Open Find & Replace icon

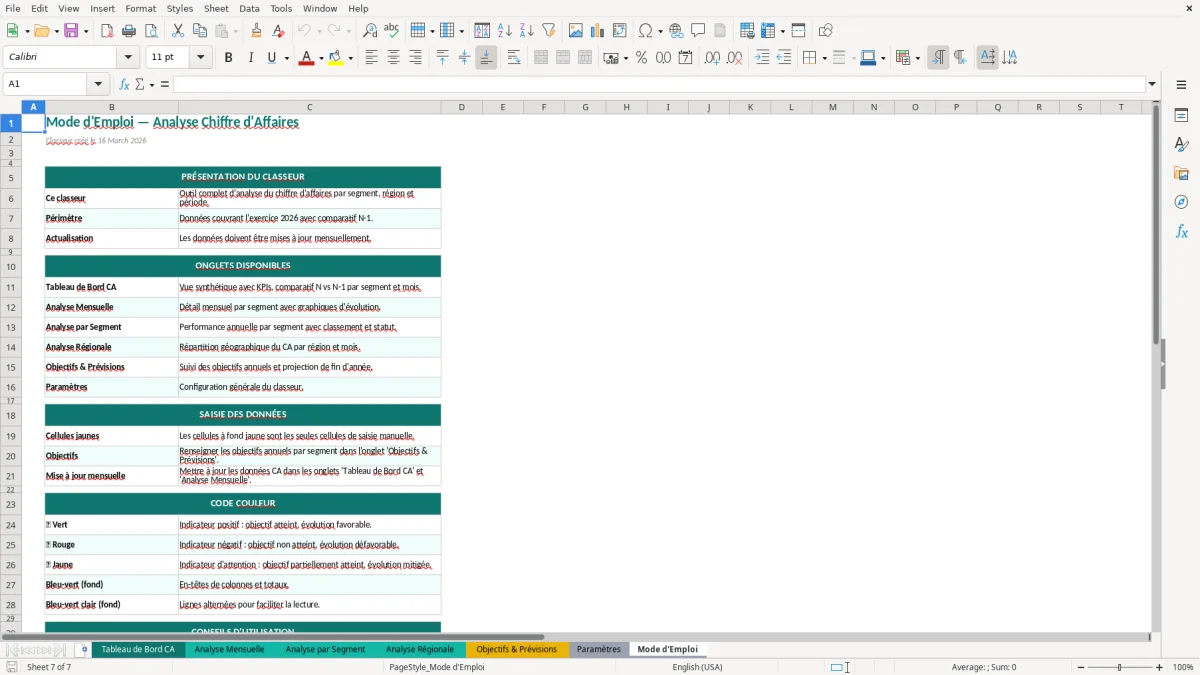(370, 31)
